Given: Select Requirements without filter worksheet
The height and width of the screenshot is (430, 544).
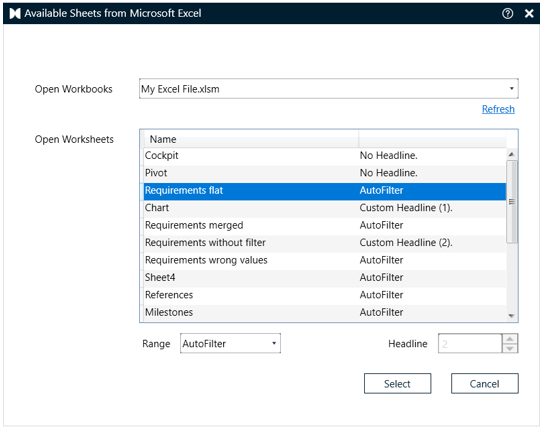Looking at the screenshot, I should (325, 243).
